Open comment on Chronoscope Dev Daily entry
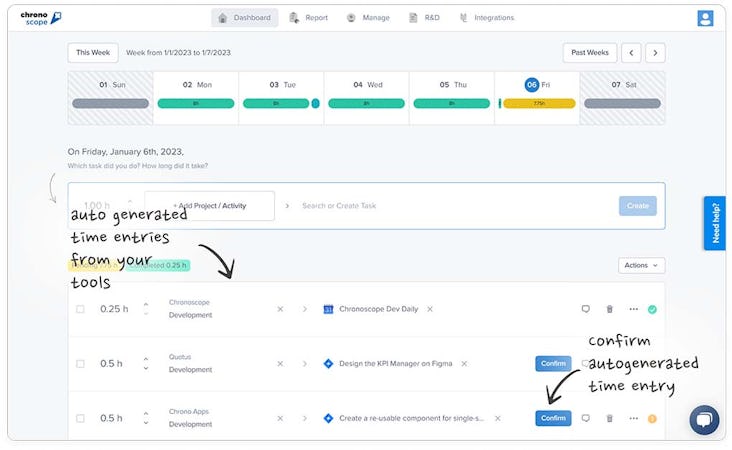This screenshot has width=732, height=450. coord(585,309)
